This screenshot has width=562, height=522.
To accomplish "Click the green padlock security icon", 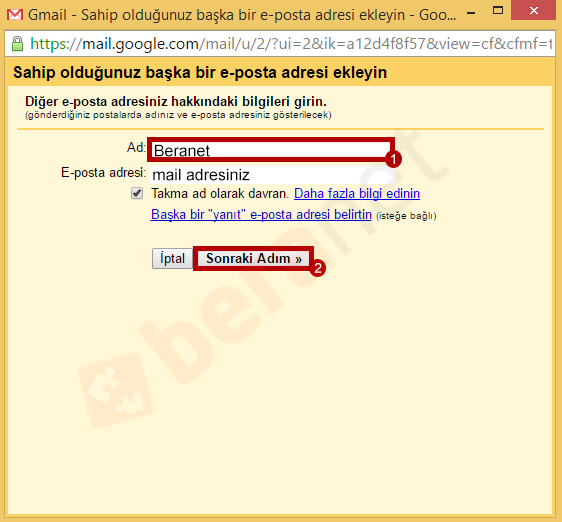I will point(17,44).
